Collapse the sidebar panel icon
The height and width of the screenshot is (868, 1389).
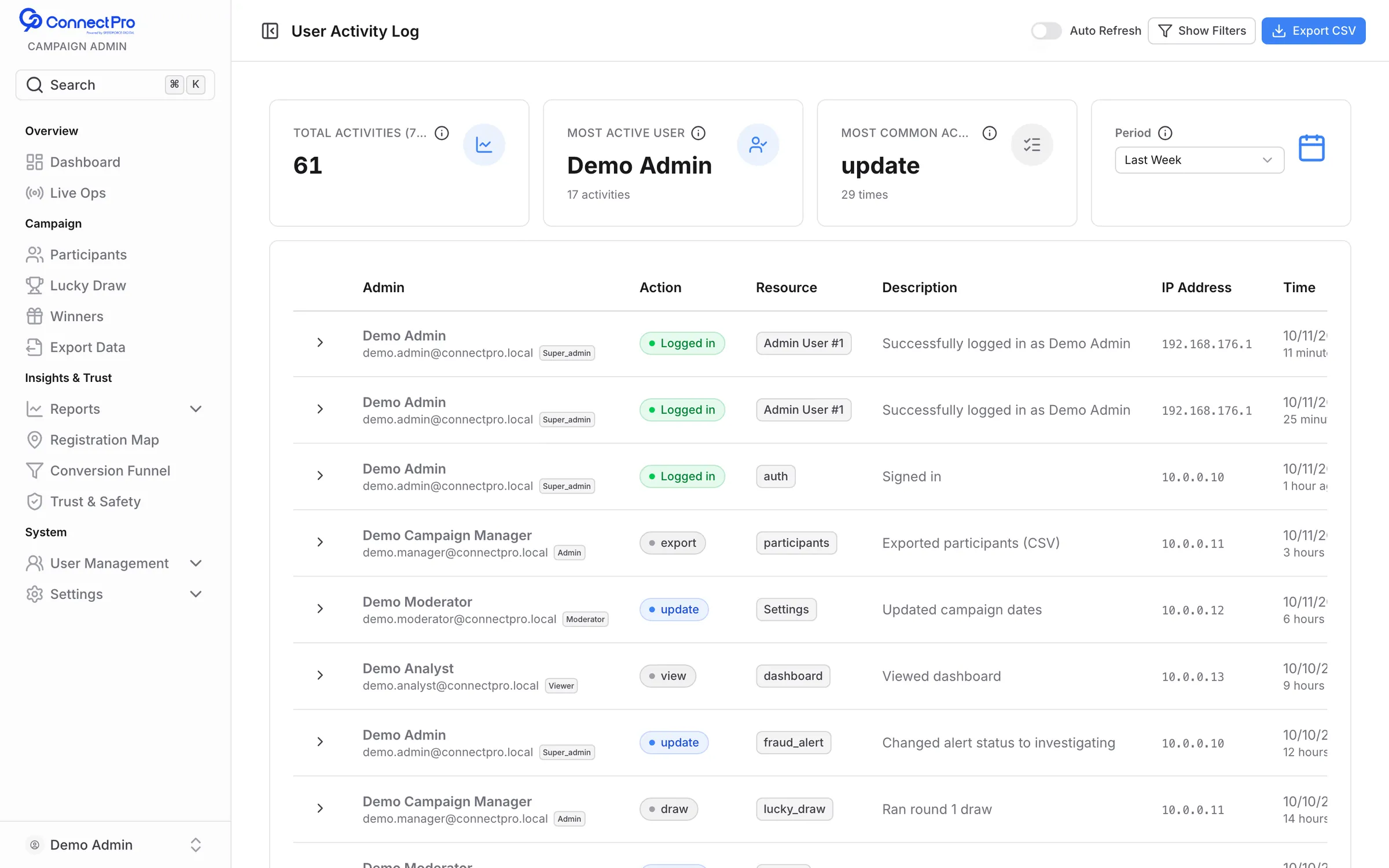[x=270, y=31]
